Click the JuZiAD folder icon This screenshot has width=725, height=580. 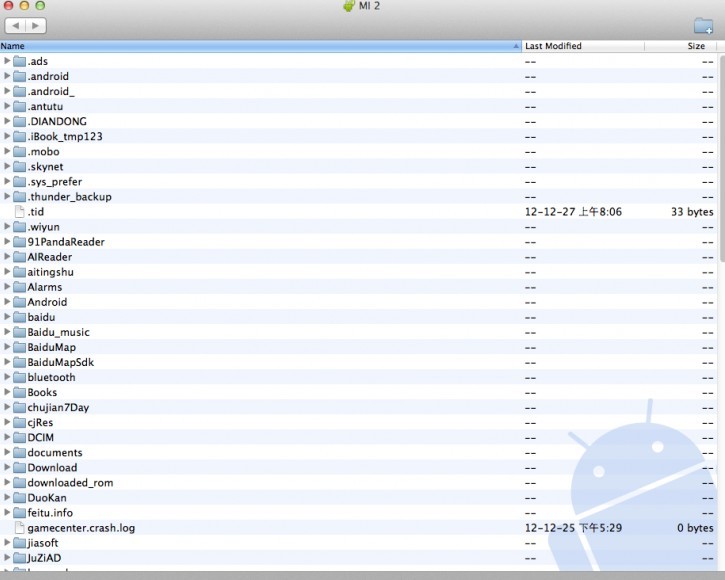[x=19, y=558]
